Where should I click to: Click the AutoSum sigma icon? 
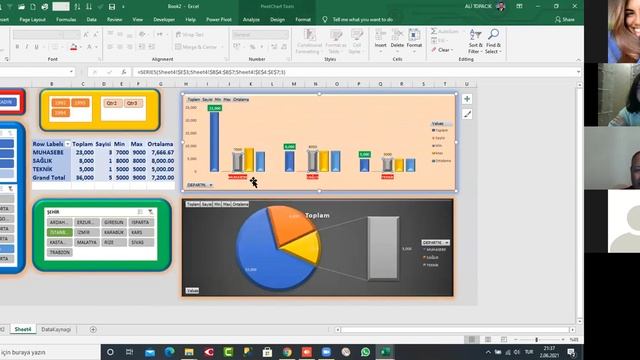[x=434, y=31]
